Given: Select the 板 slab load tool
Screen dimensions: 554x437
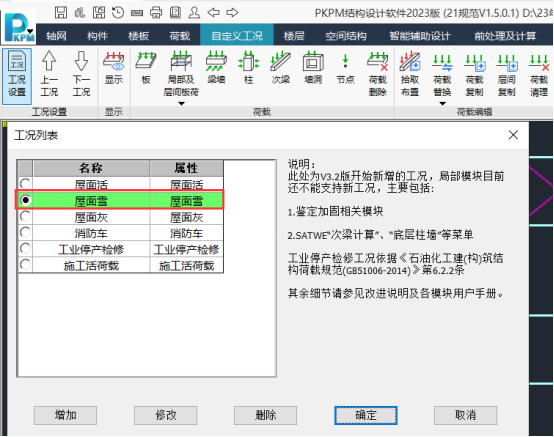Looking at the screenshot, I should [146, 68].
